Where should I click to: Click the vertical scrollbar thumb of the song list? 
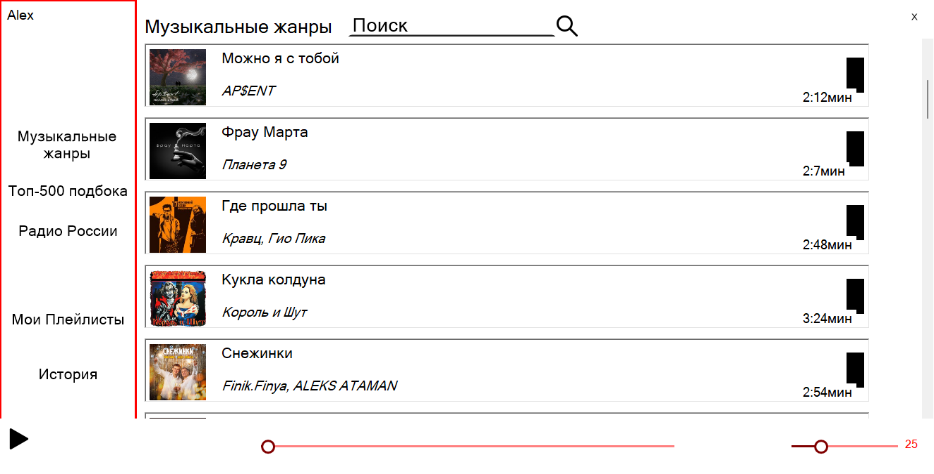927,98
